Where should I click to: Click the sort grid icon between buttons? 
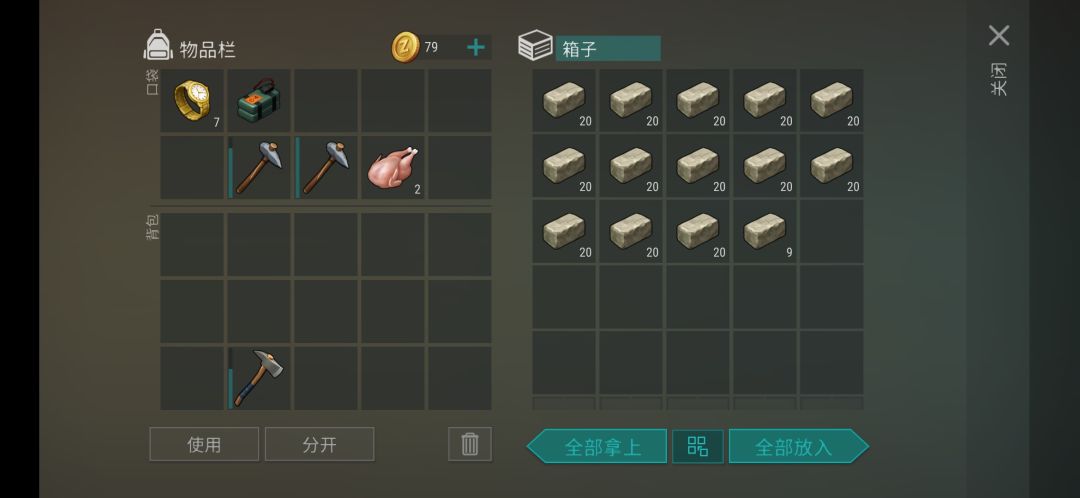(698, 446)
